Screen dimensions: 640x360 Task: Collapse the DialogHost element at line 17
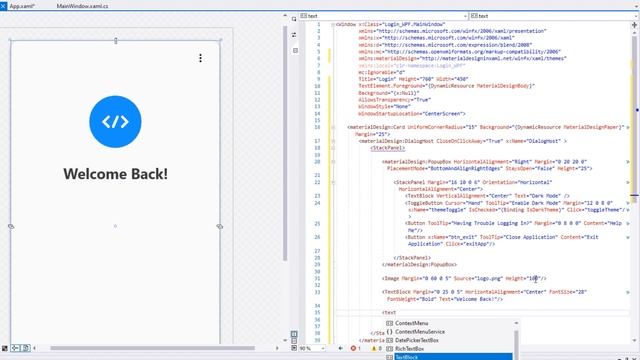(333, 141)
